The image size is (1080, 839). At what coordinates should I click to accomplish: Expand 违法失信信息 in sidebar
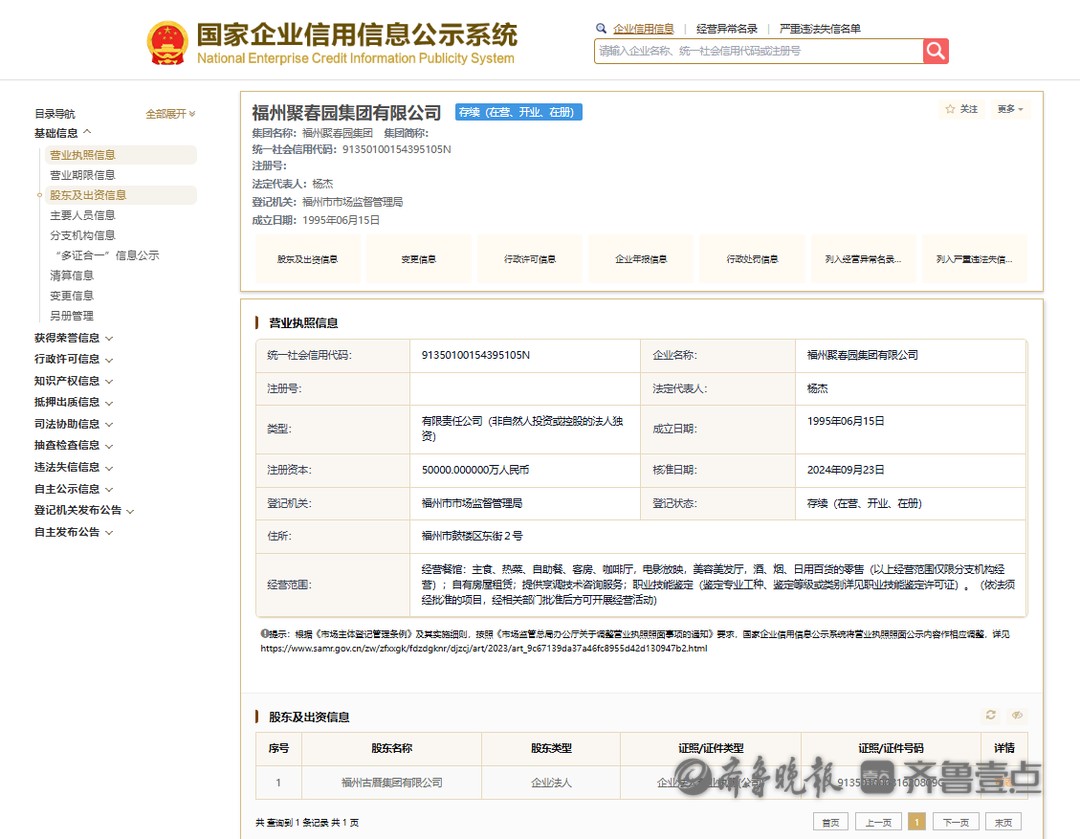[74, 467]
